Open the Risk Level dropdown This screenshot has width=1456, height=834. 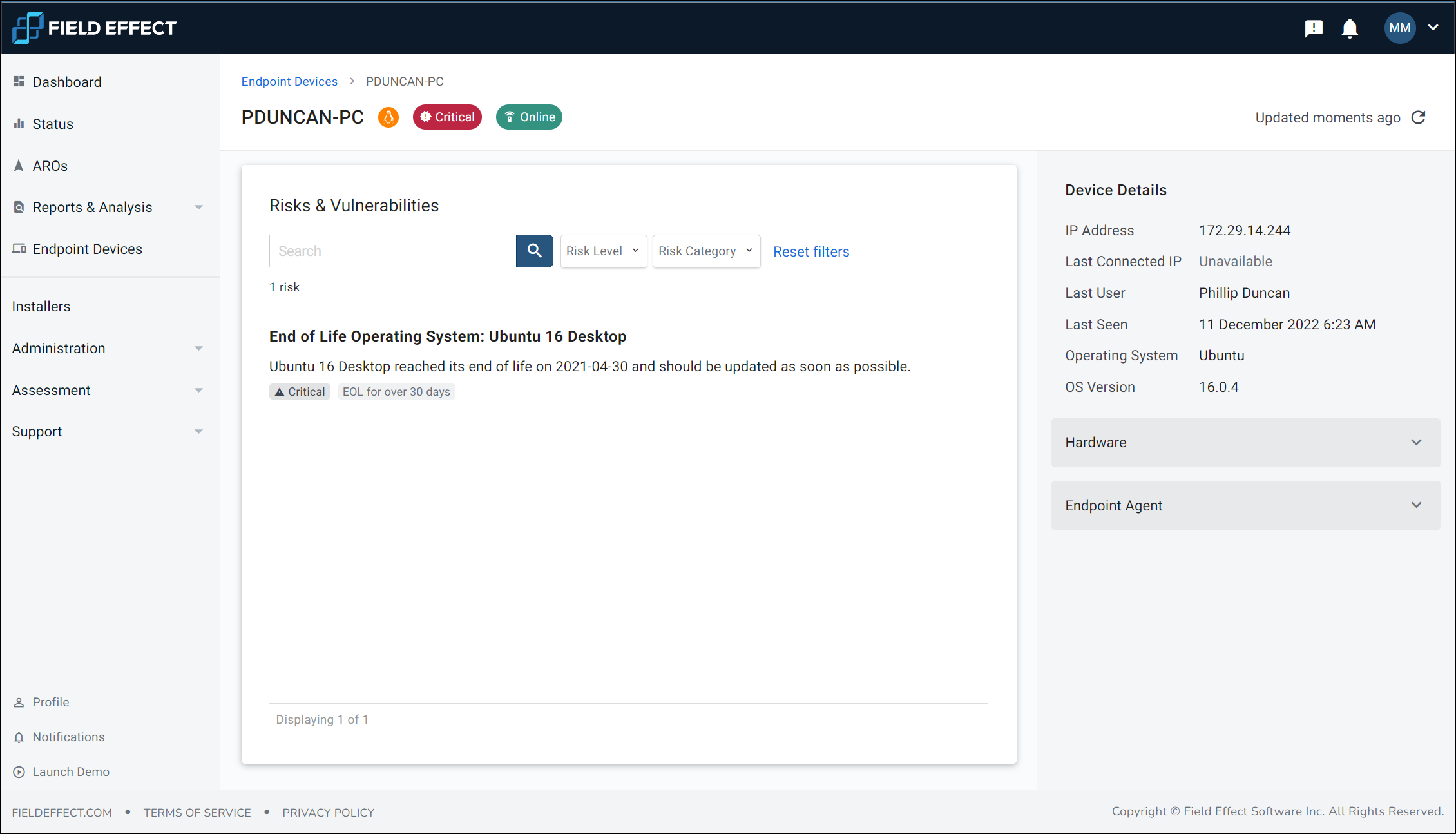603,251
